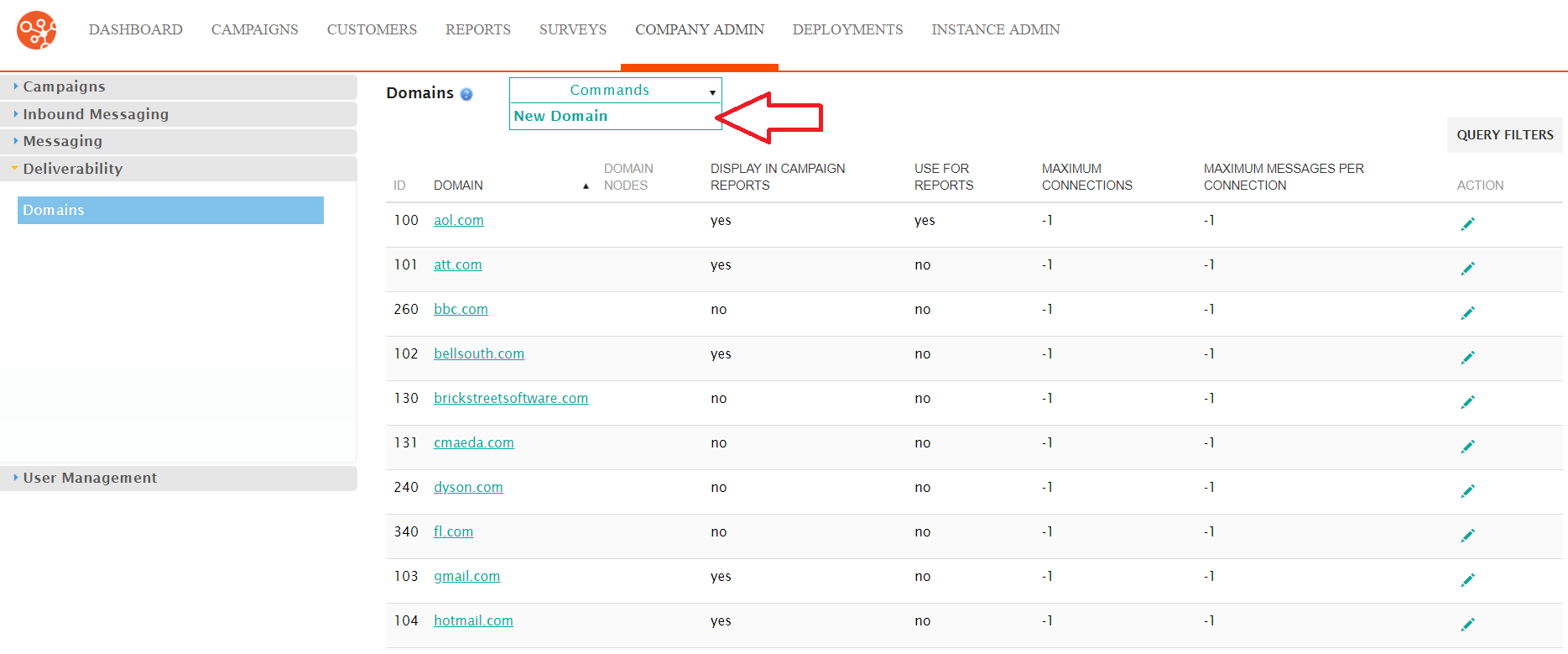Click the ID column header
This screenshot has width=1568, height=654.
(399, 186)
